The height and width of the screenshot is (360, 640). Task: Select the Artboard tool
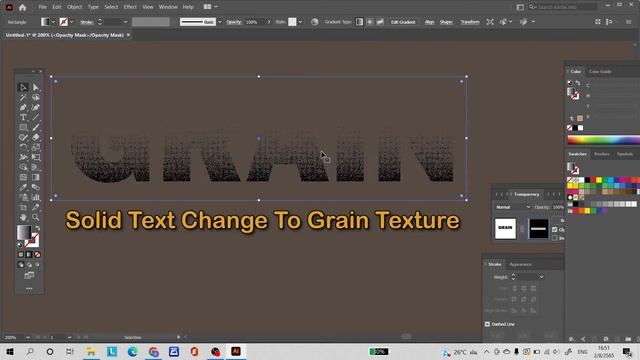pyautogui.click(x=23, y=207)
